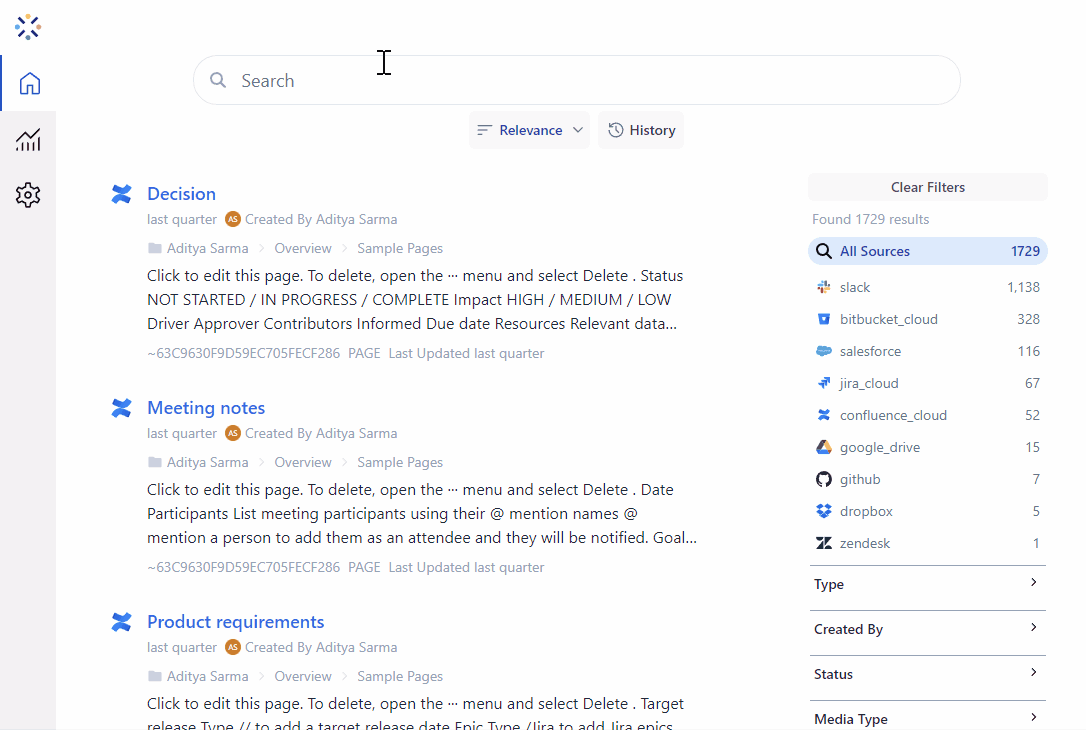Image resolution: width=1086 pixels, height=730 pixels.
Task: Click Clear Filters button
Action: (927, 187)
